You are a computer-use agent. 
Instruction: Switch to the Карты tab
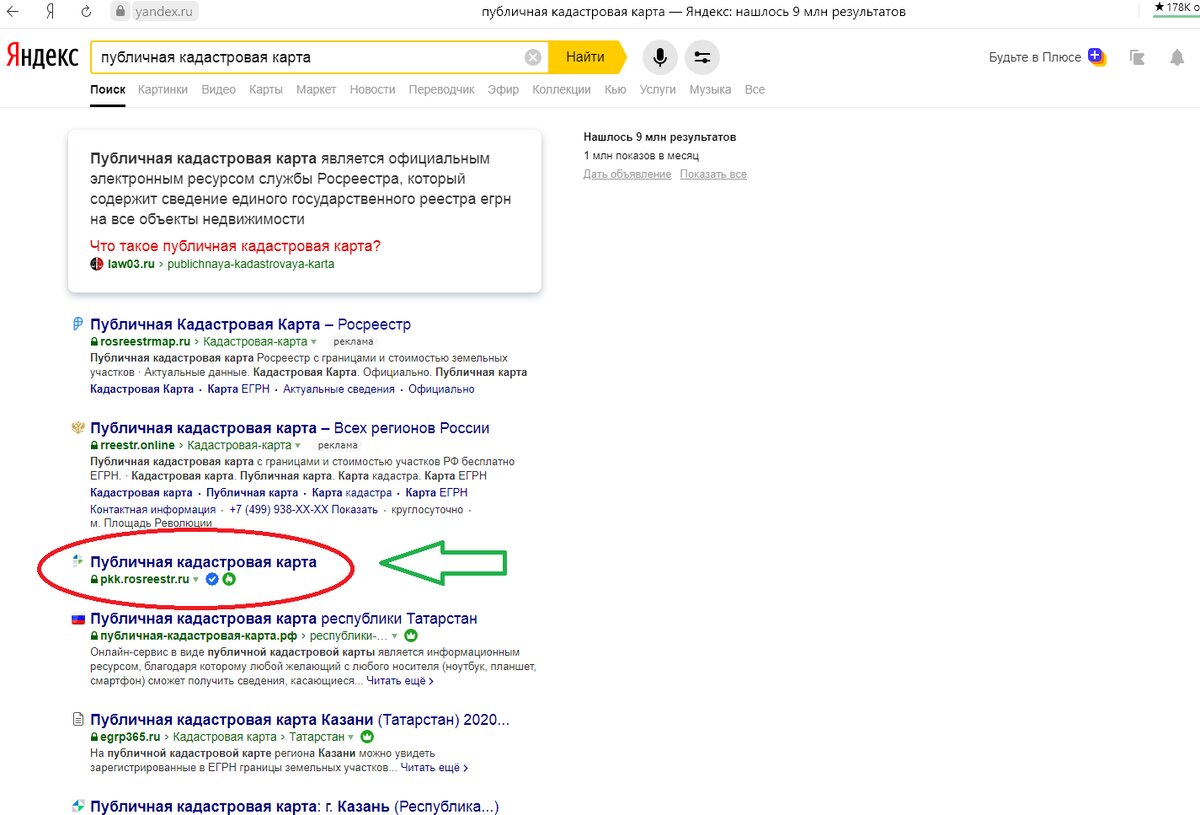(x=266, y=89)
